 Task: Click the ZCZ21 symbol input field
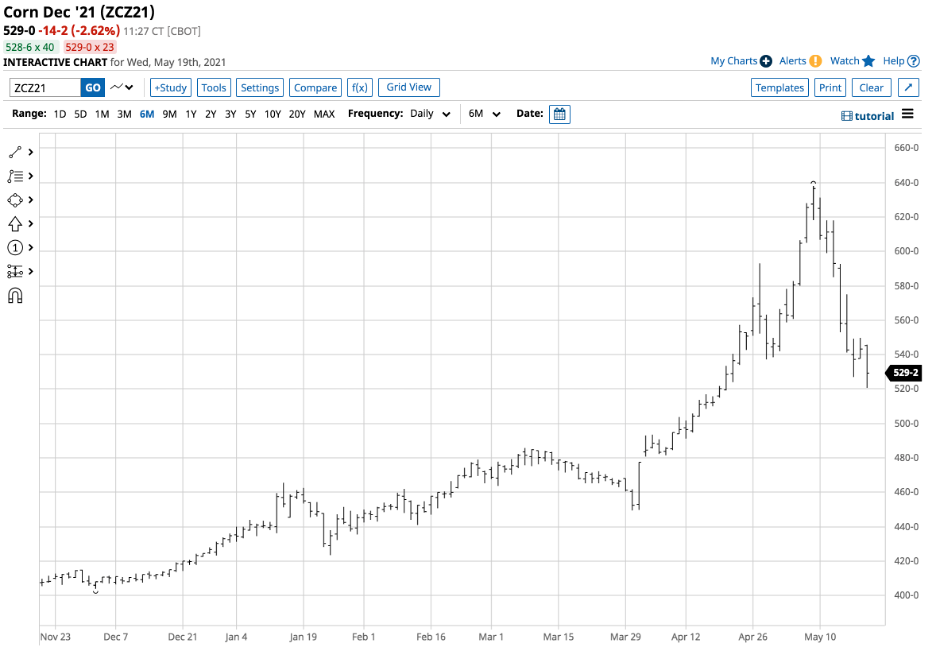45,88
